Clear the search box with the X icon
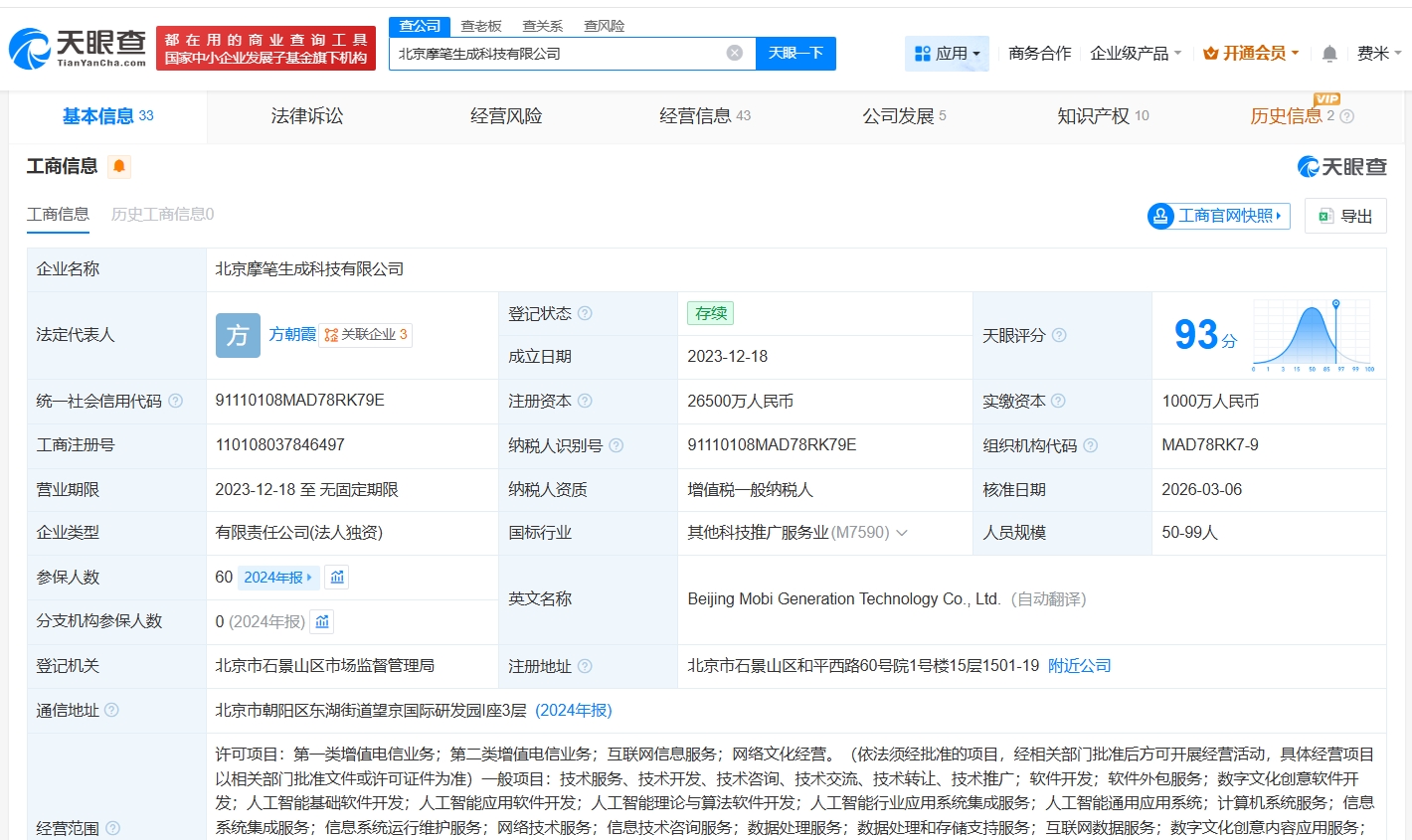Viewport: 1412px width, 840px height. pos(734,54)
